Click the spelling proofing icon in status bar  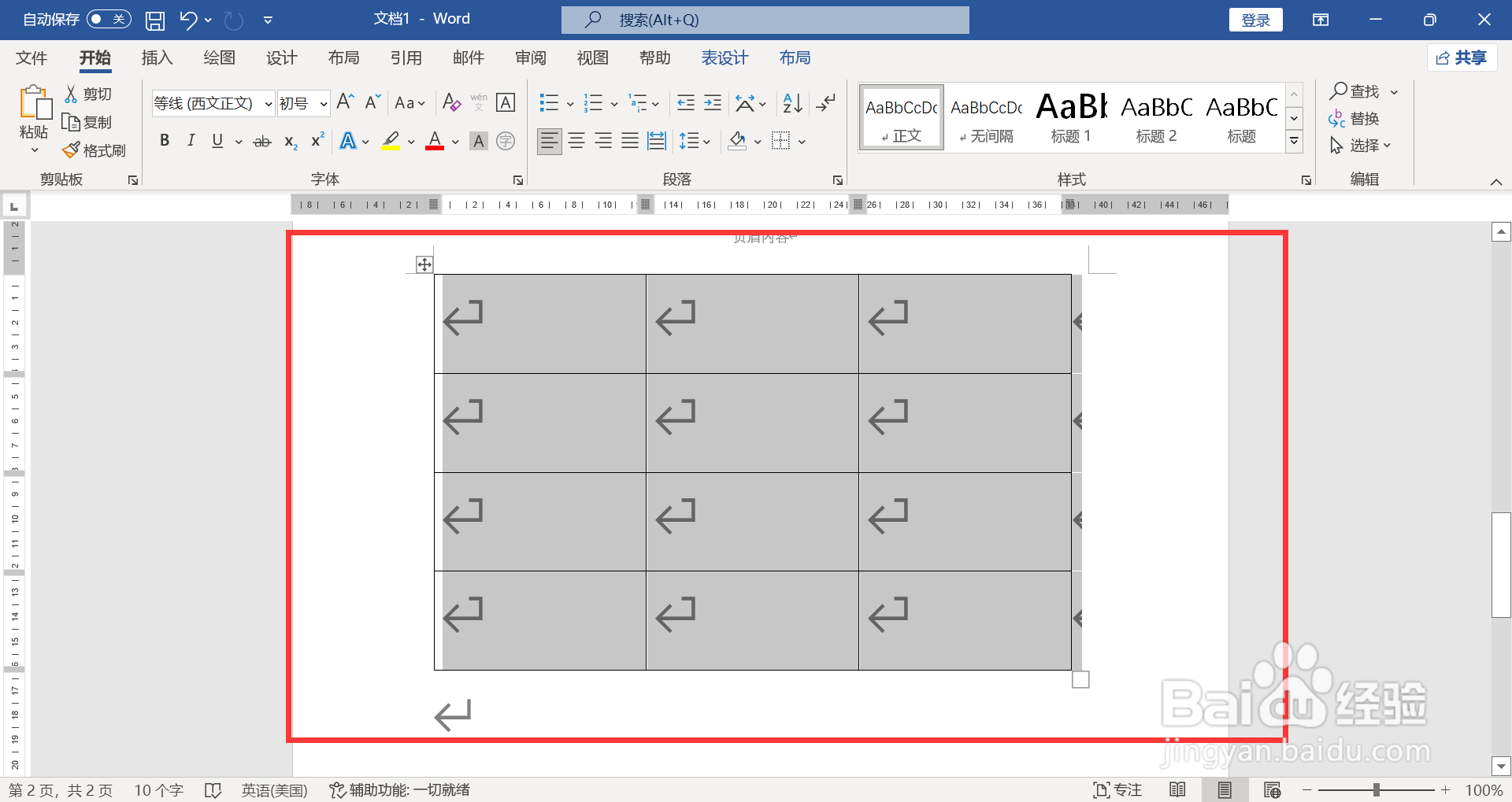click(x=213, y=790)
